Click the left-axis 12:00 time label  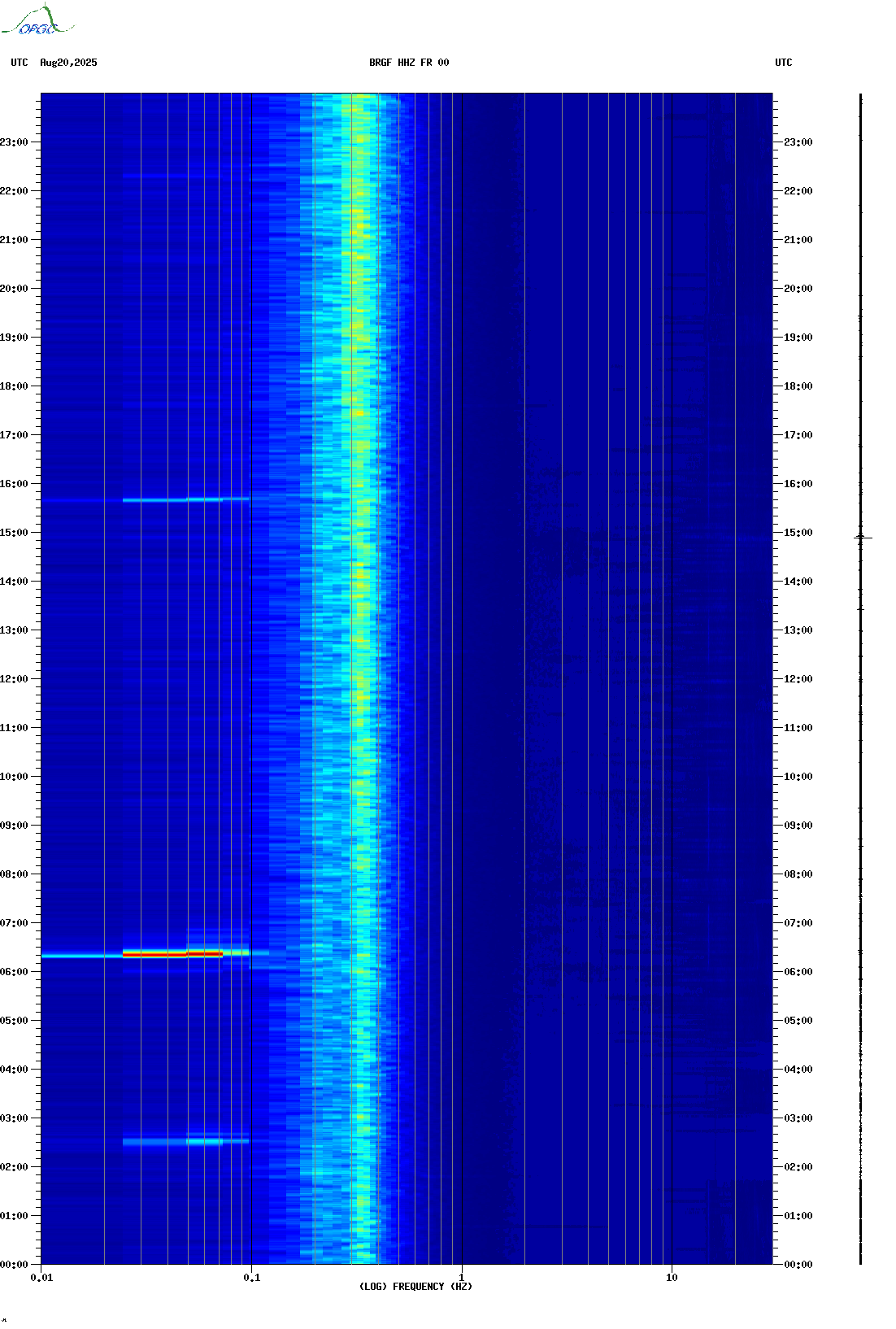click(14, 679)
